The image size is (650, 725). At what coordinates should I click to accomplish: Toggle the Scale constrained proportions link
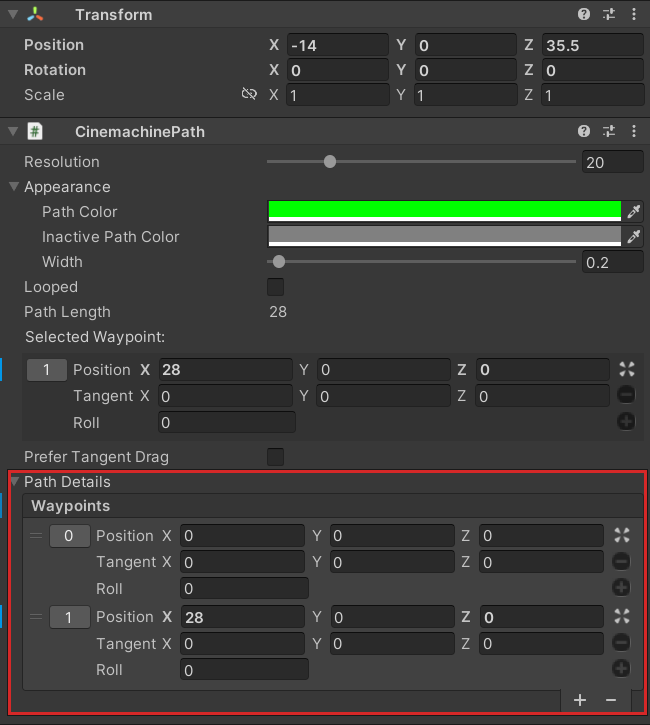[x=249, y=94]
